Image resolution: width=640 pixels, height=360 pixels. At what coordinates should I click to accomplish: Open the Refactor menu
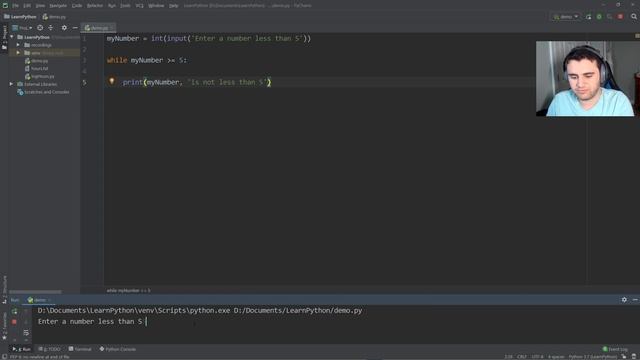click(x=95, y=6)
